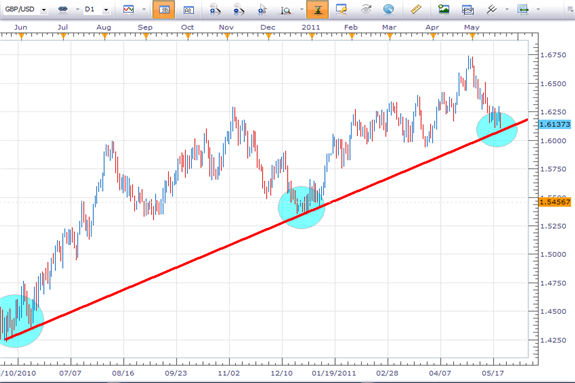Click the Apr orange timeline marker
Viewport: 575px width, 383px height.
click(433, 36)
